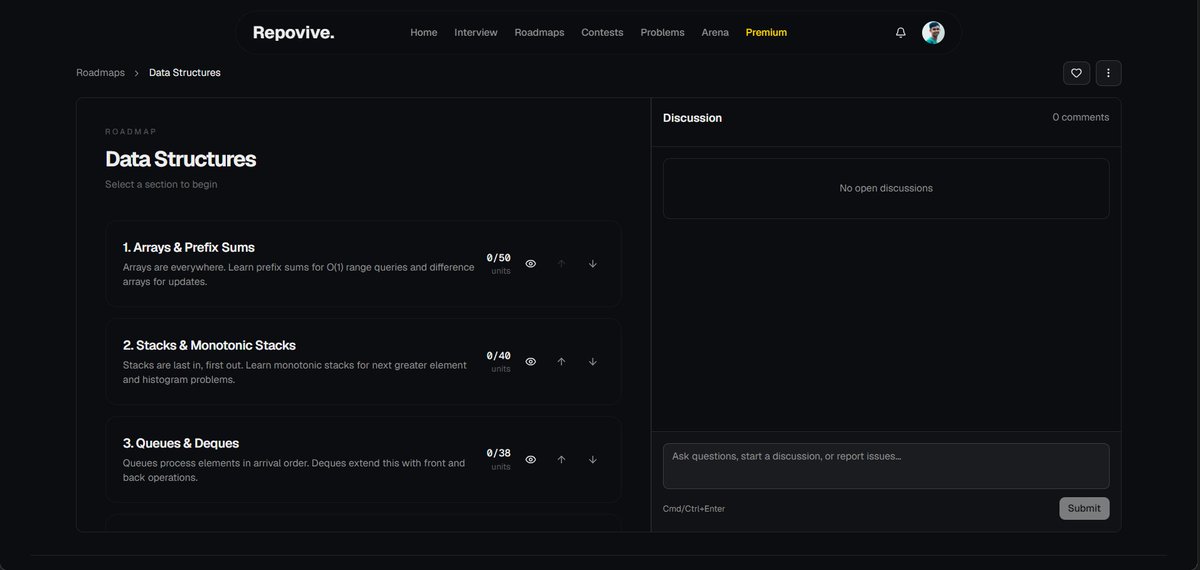Move Stacks & Monotonic Stacks down
Viewport: 1200px width, 570px height.
(593, 362)
